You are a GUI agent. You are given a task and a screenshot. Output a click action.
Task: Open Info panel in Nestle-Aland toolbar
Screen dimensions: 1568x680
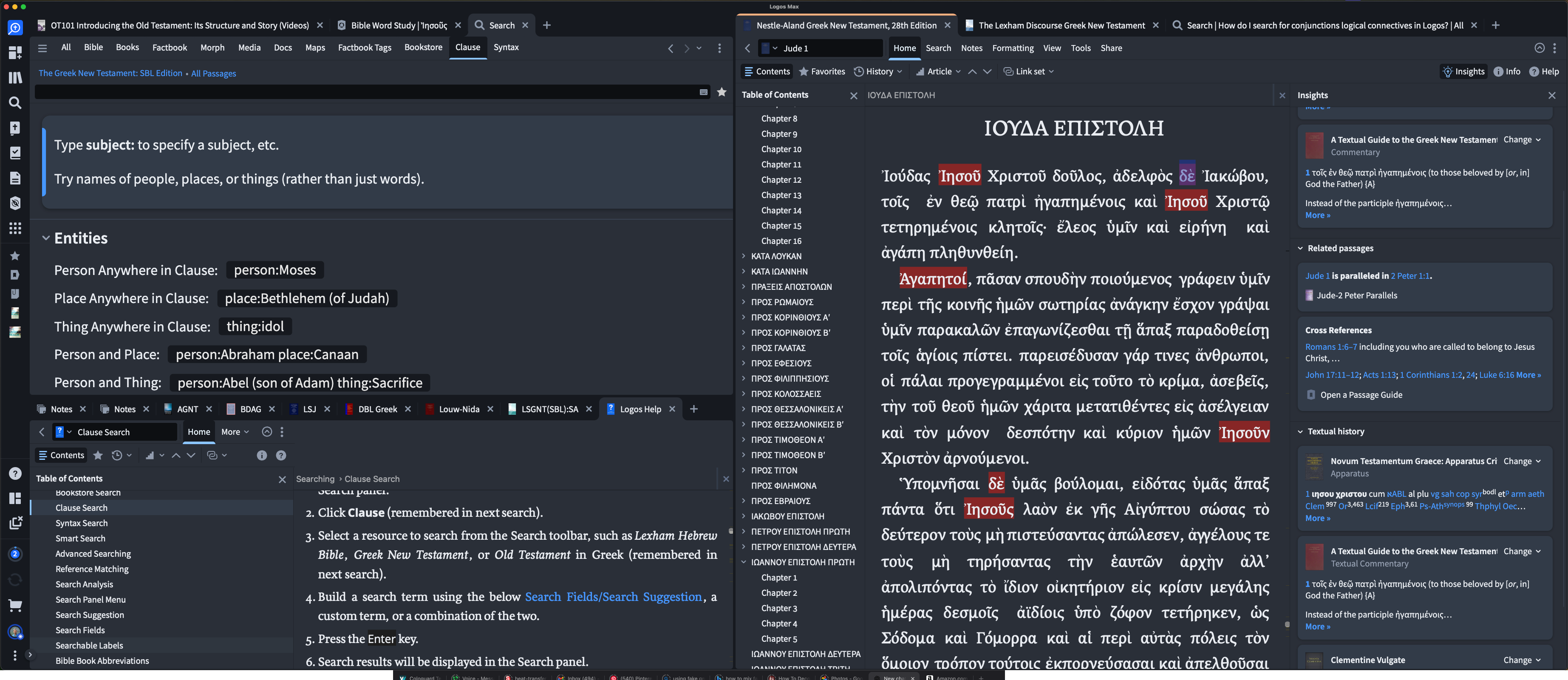click(x=1507, y=71)
